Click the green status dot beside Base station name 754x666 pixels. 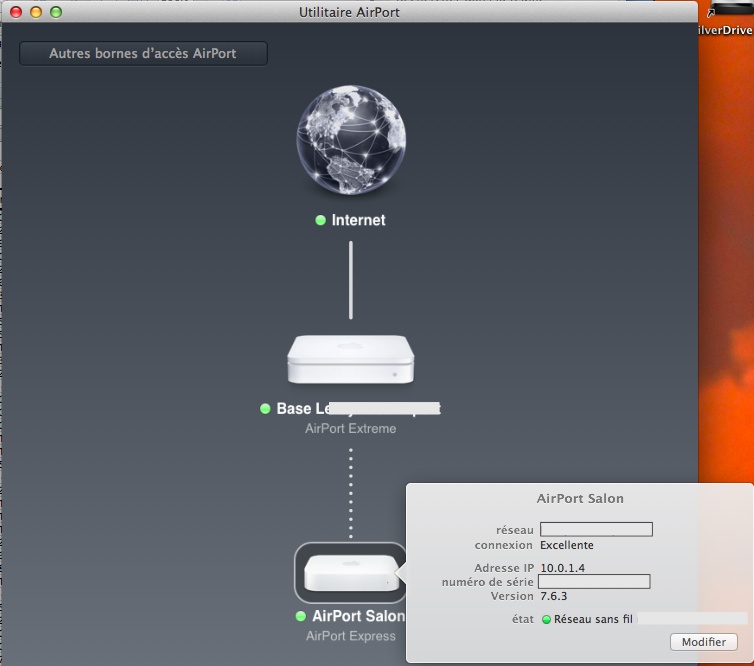[265, 409]
